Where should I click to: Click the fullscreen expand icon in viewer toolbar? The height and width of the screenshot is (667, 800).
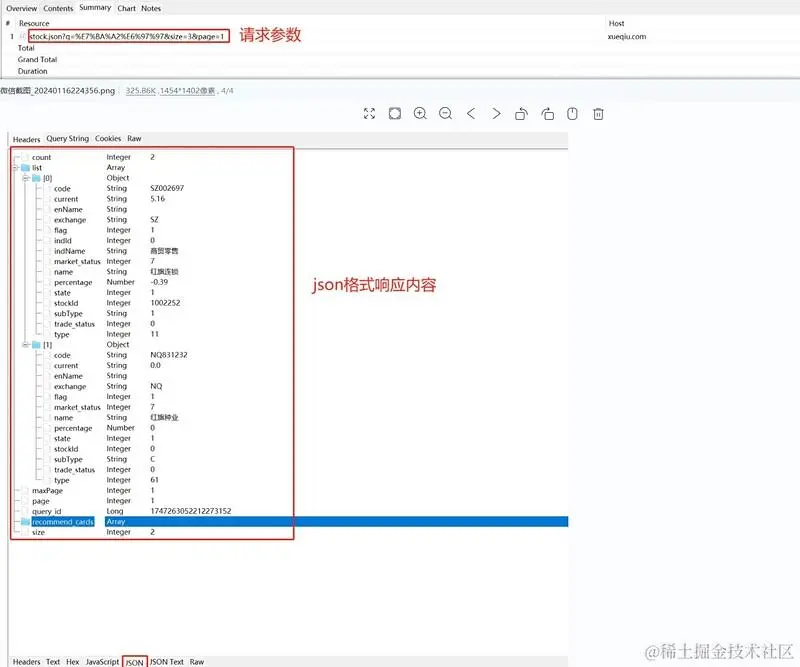pos(369,113)
